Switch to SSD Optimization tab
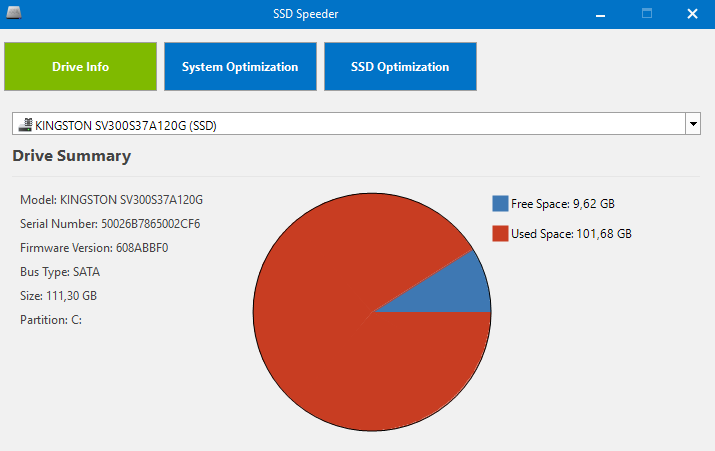Viewport: 715px width, 451px height. (400, 67)
